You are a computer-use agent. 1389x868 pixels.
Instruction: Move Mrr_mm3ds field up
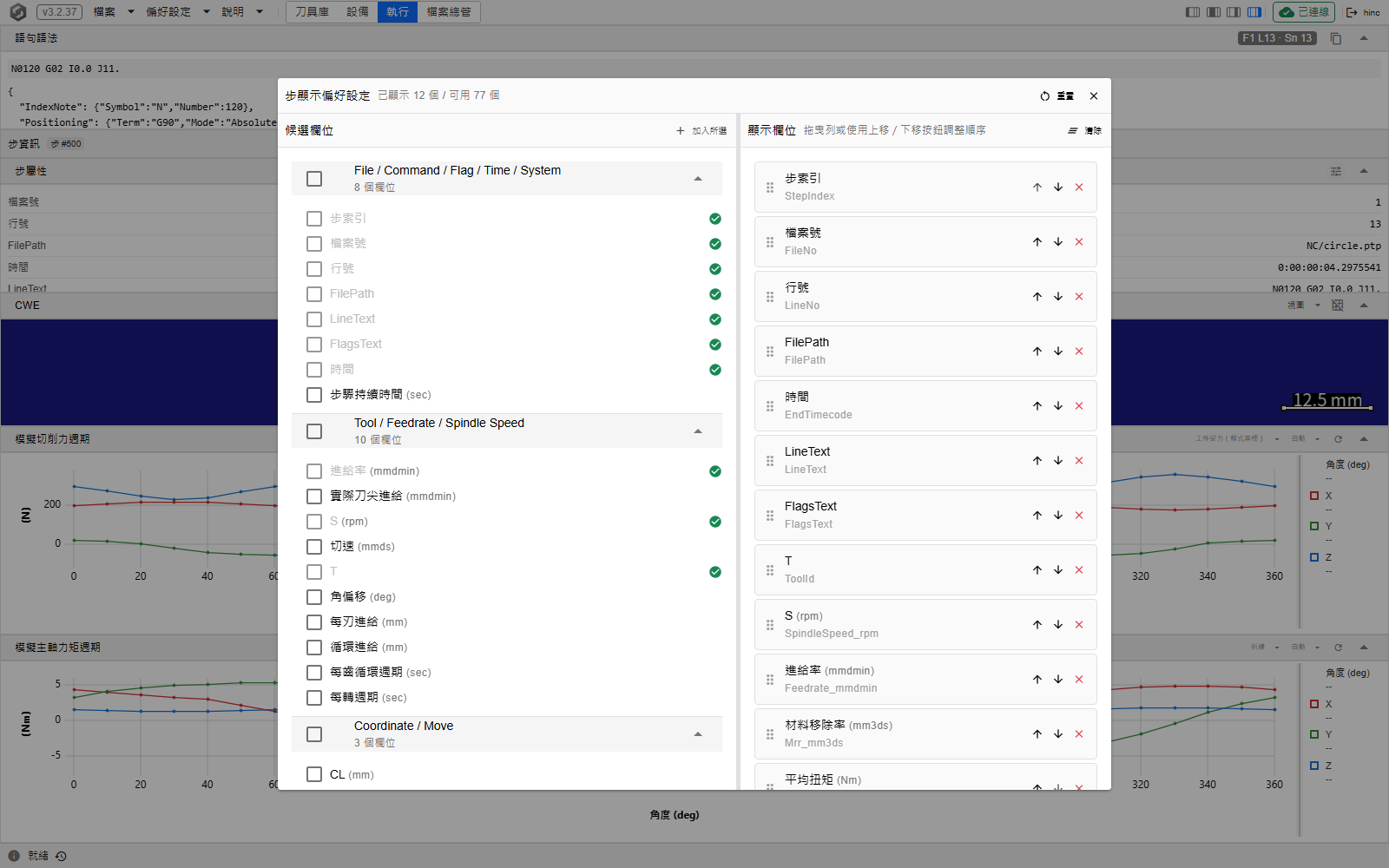point(1037,734)
